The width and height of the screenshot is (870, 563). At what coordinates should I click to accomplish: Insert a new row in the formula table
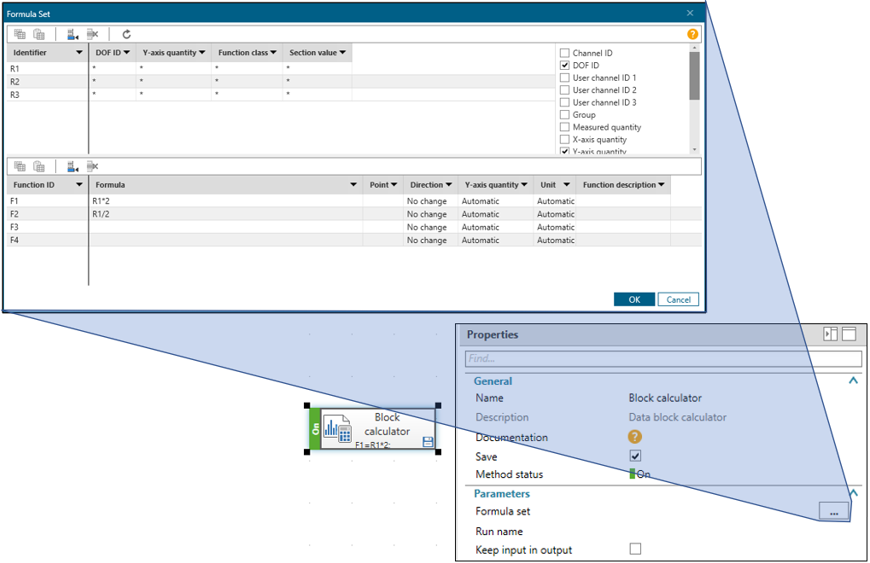tap(73, 166)
